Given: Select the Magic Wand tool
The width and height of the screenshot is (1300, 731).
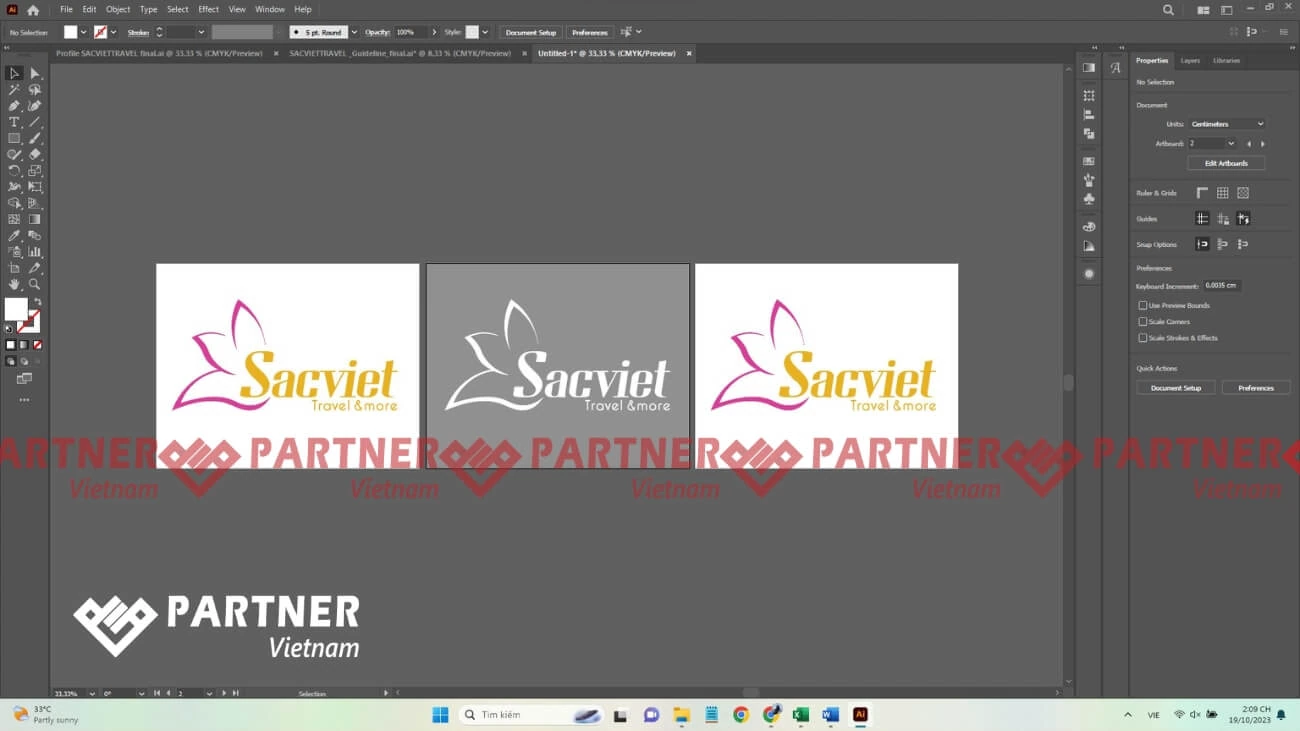Looking at the screenshot, I should [14, 89].
